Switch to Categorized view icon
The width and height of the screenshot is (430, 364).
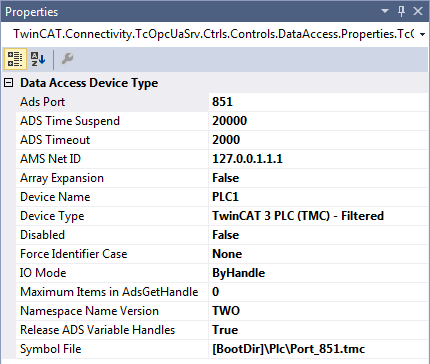point(15,59)
